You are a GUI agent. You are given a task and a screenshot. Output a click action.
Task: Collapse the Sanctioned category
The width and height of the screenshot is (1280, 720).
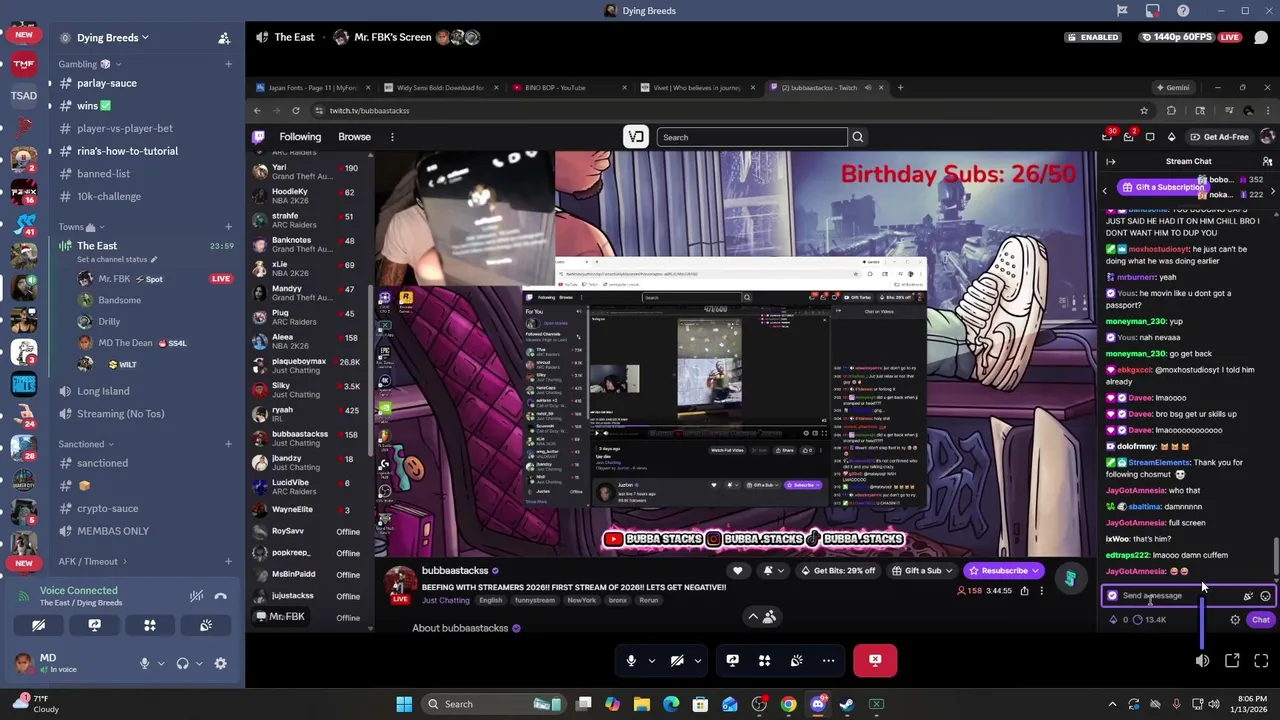(86, 444)
